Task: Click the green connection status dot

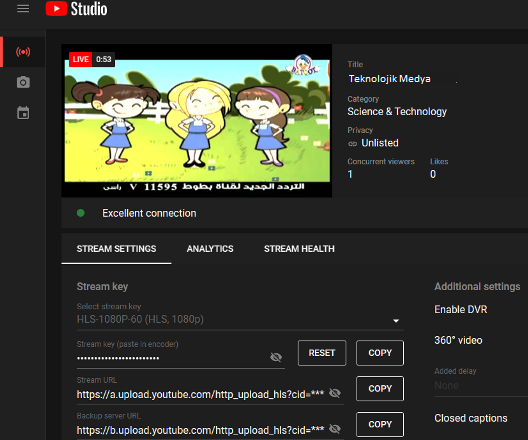Action: 80,213
